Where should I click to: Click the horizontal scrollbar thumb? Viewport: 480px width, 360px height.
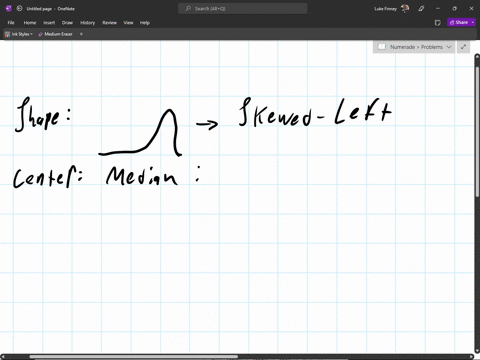[x=133, y=357]
